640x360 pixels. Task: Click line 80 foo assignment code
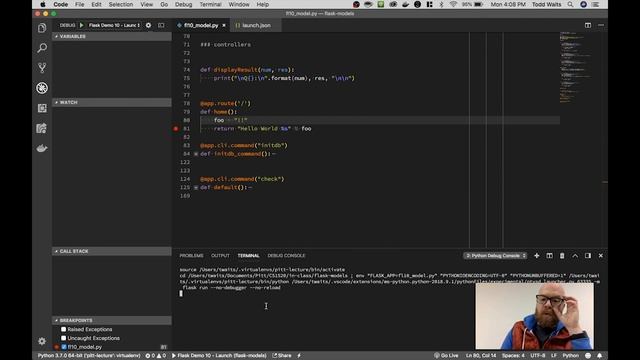tap(231, 120)
